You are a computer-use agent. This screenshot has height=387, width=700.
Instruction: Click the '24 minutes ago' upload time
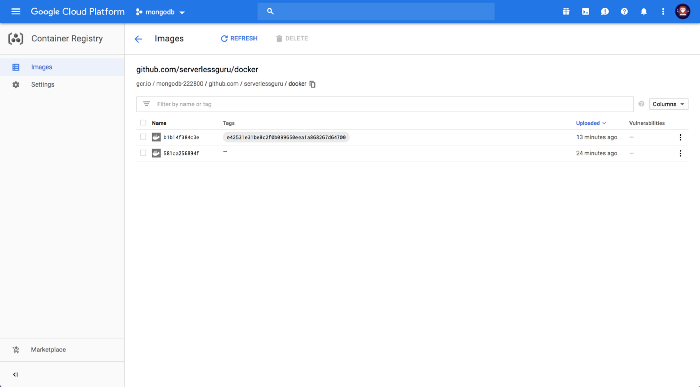pyautogui.click(x=596, y=153)
